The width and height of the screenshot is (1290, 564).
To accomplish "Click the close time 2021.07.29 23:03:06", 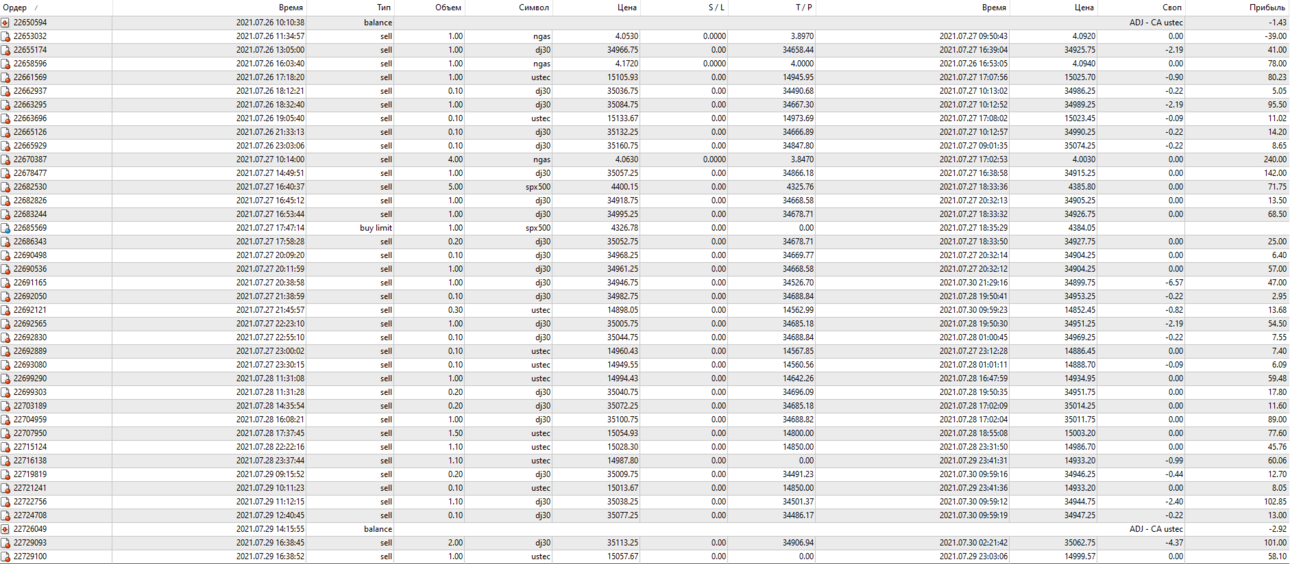I will (x=973, y=556).
